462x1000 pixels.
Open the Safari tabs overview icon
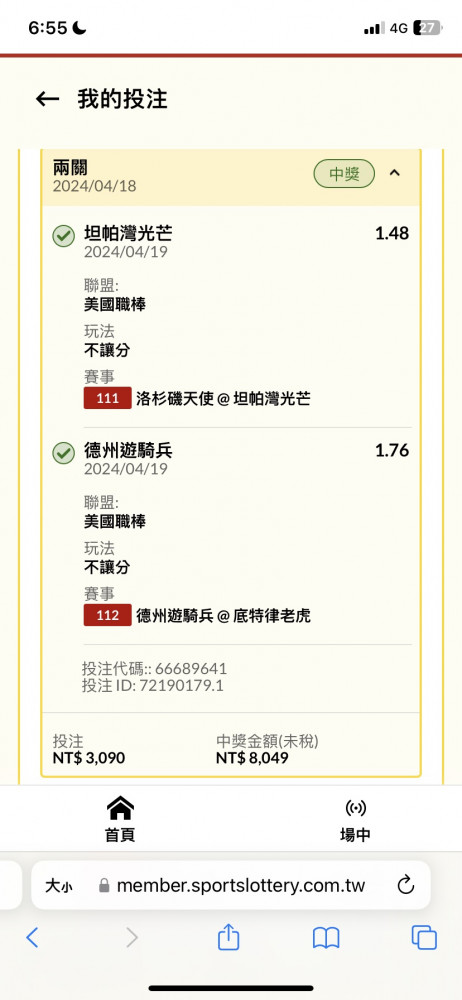click(x=424, y=938)
